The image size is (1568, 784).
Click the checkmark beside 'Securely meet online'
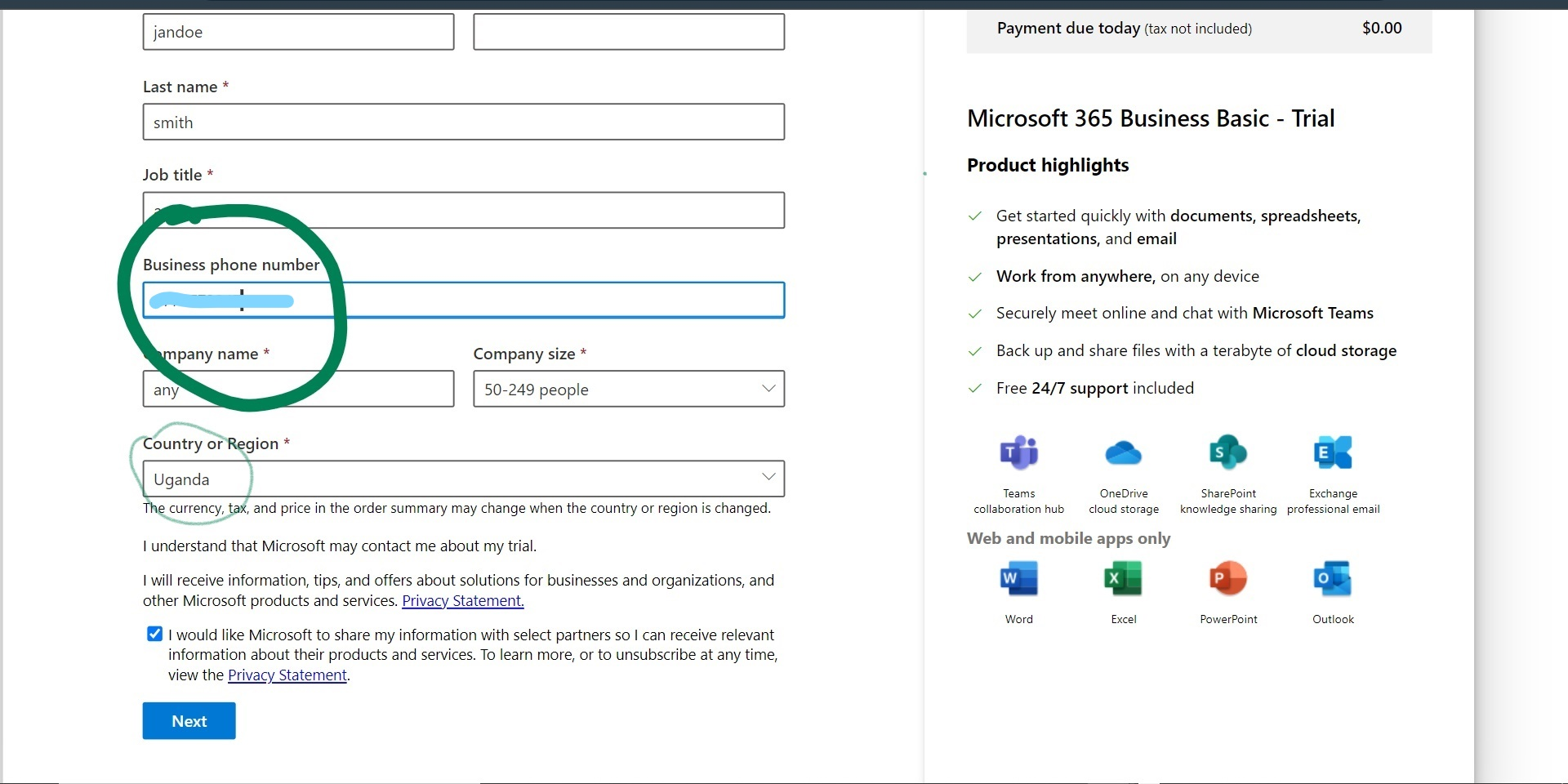[974, 314]
